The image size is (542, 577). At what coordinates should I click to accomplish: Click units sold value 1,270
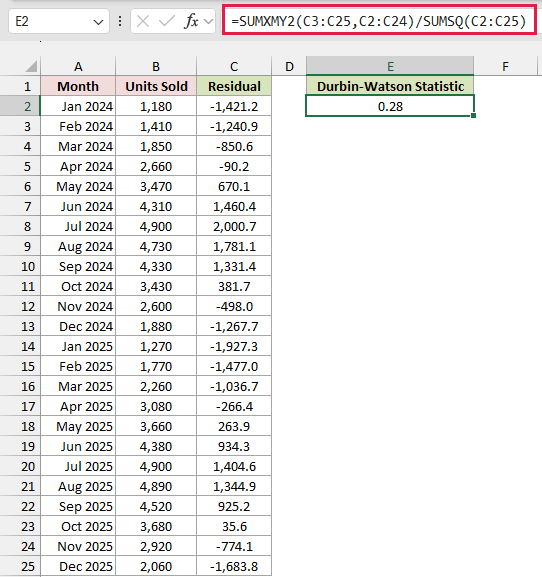pos(156,346)
